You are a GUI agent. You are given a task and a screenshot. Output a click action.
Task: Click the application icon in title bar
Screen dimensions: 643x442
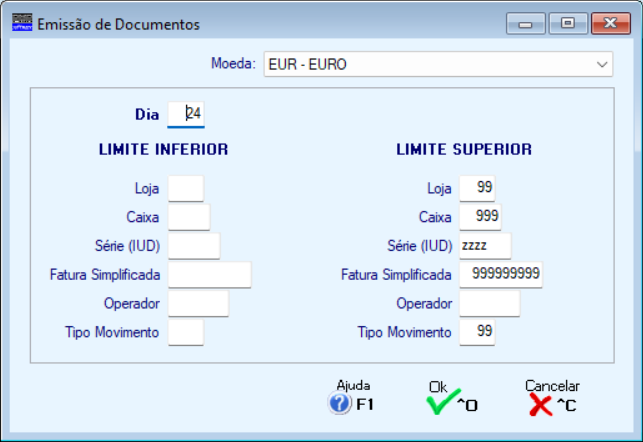click(21, 23)
